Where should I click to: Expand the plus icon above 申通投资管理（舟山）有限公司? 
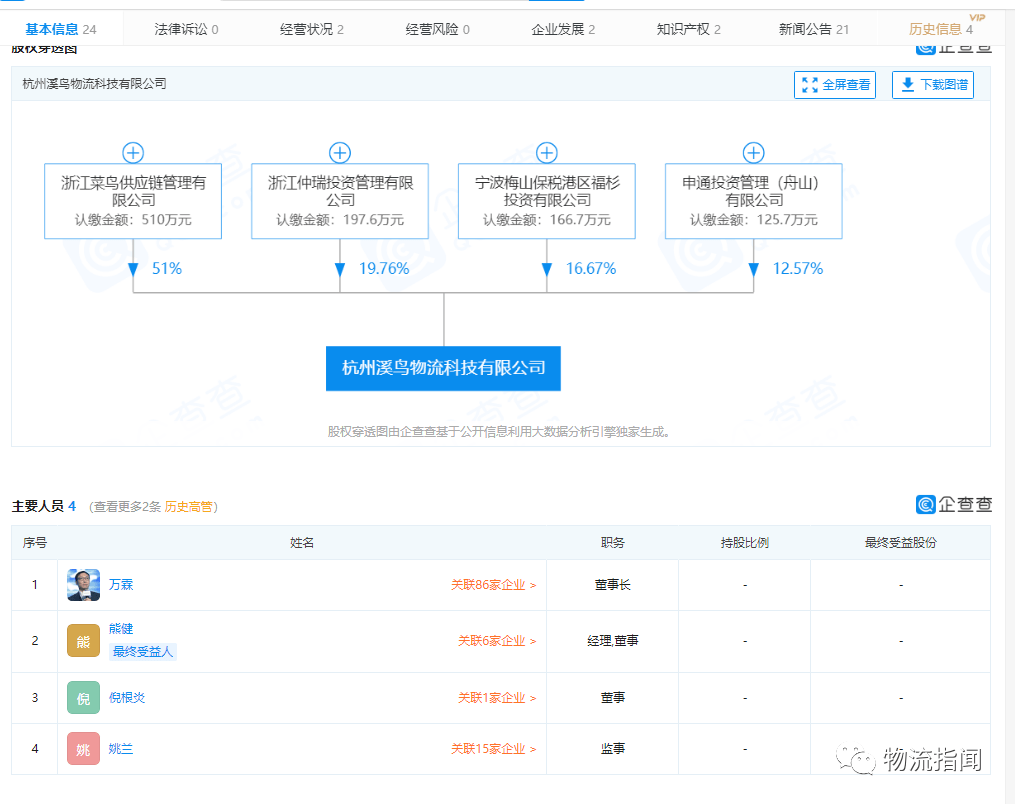753,153
